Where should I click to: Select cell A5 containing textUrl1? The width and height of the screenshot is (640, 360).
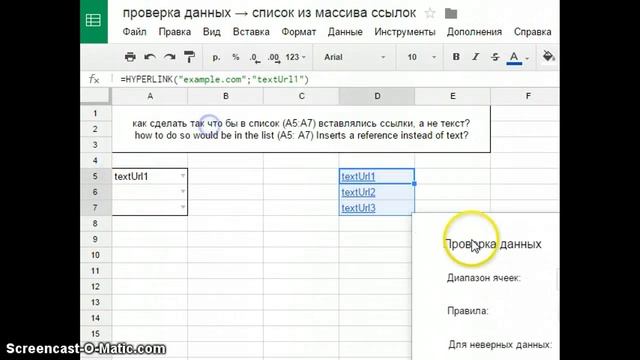(150, 176)
